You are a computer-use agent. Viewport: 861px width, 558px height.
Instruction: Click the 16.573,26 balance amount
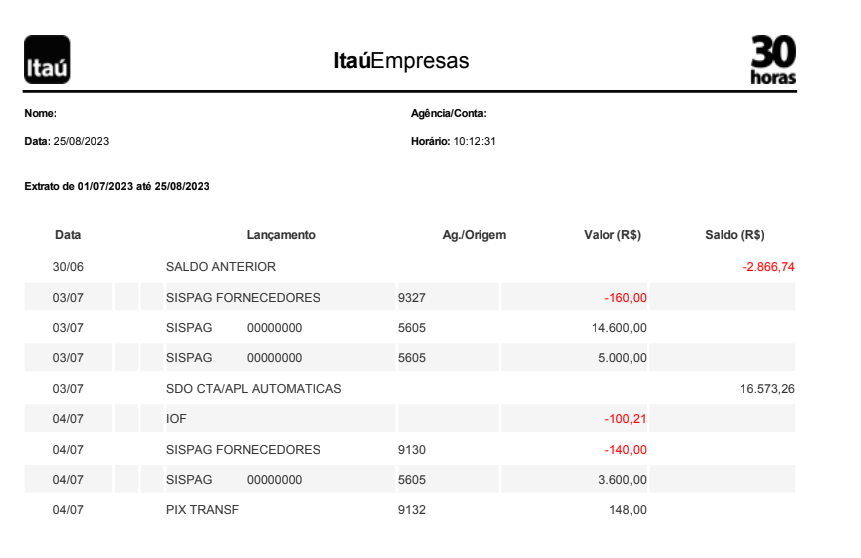click(x=767, y=389)
